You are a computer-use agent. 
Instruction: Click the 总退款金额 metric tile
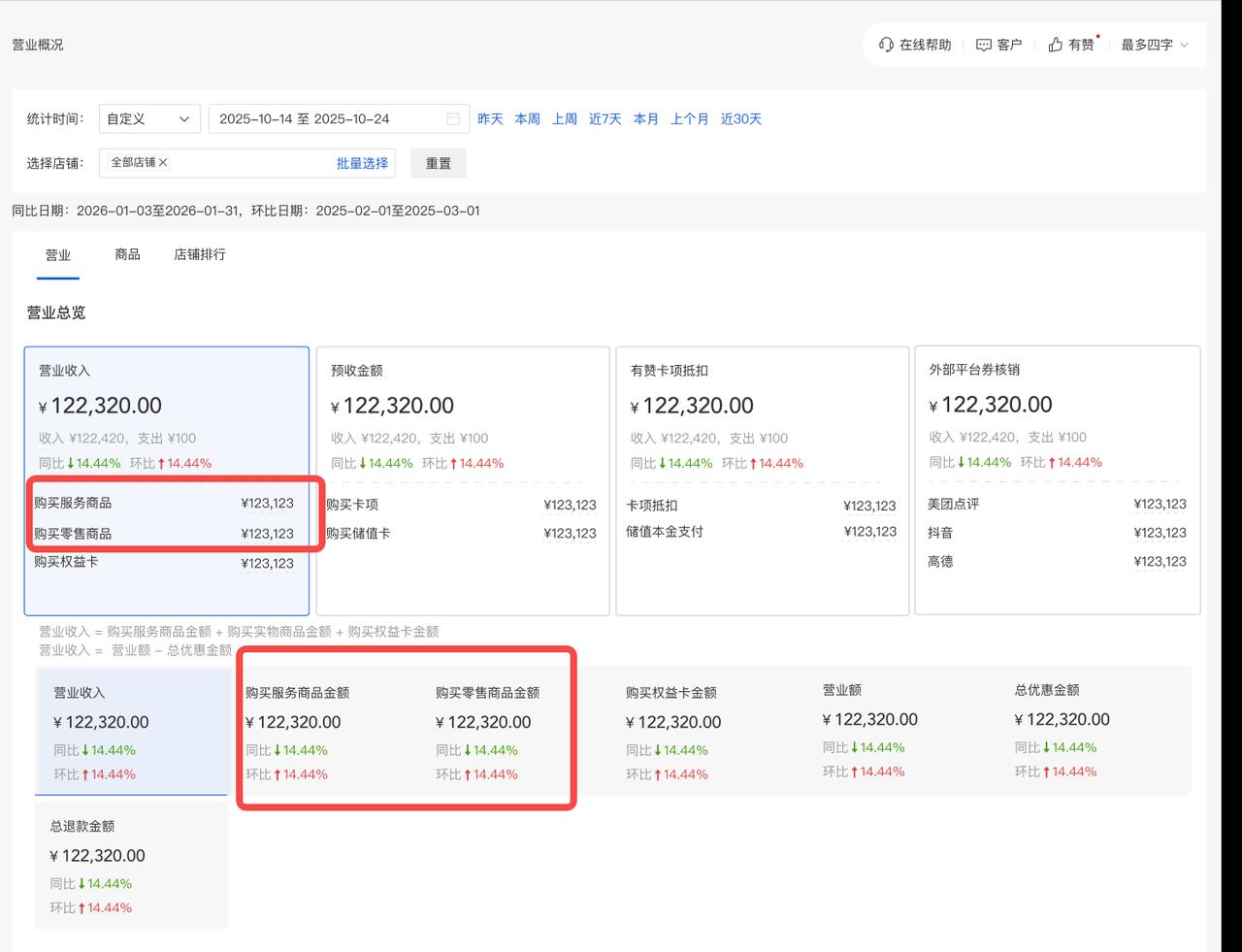(131, 865)
